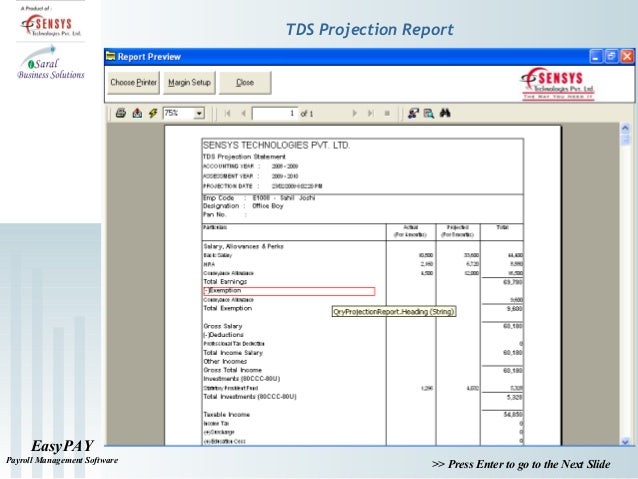Click the search magnifier icon
638x479 pixels.
tap(428, 113)
